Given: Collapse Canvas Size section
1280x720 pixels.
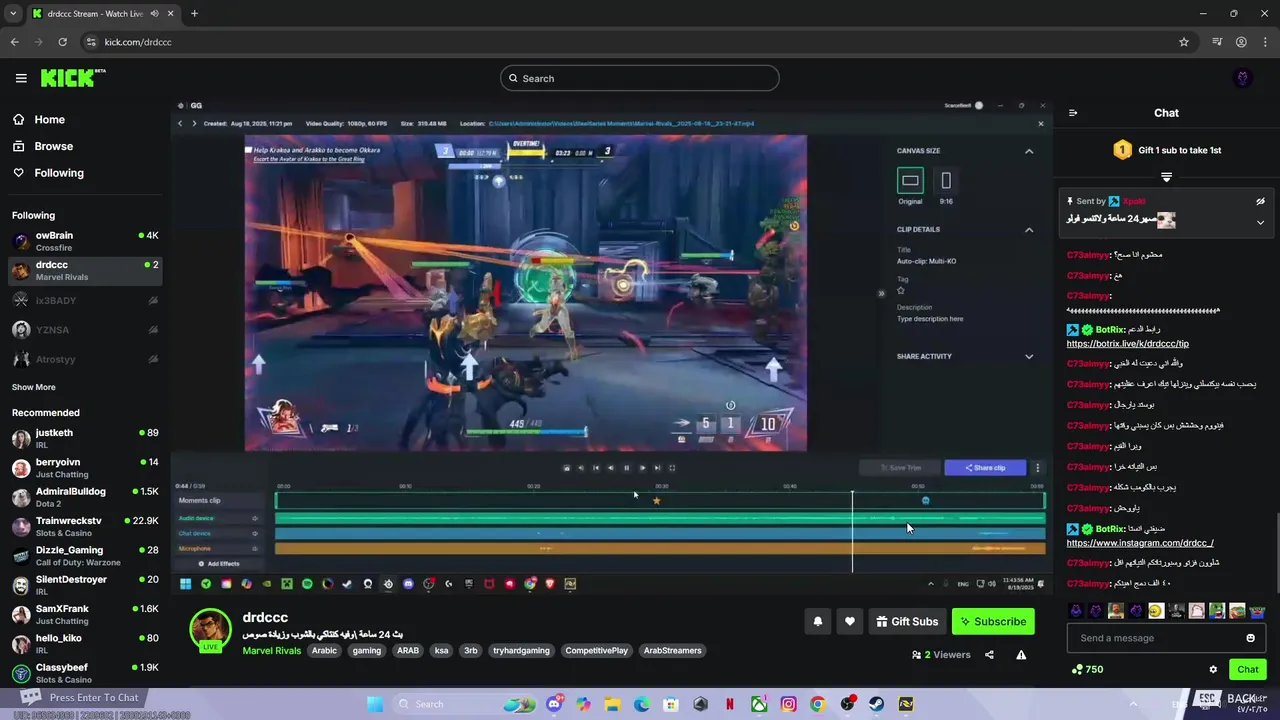Looking at the screenshot, I should click(1029, 151).
